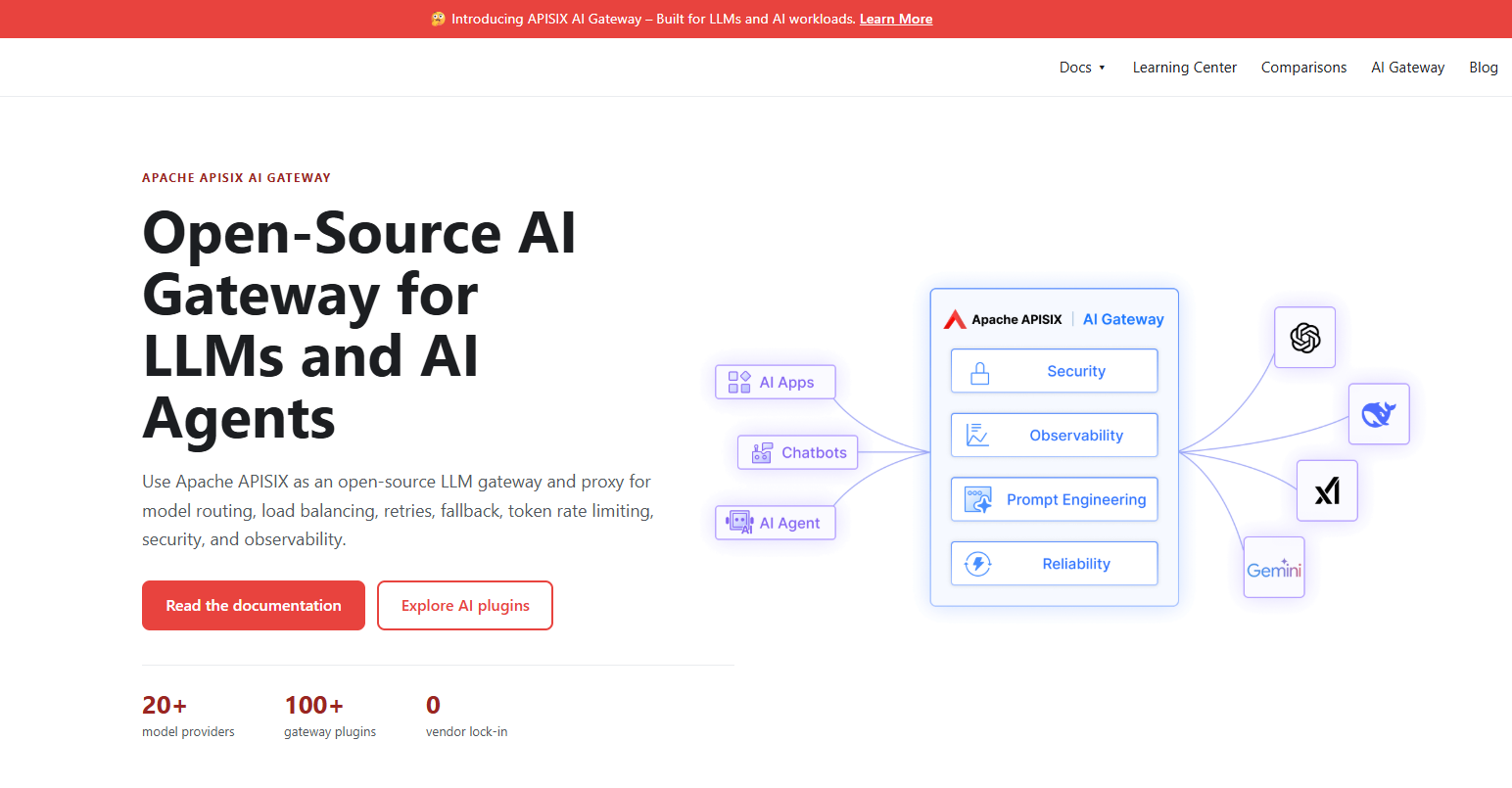Go to AI Gateway nav item

[x=1407, y=68]
